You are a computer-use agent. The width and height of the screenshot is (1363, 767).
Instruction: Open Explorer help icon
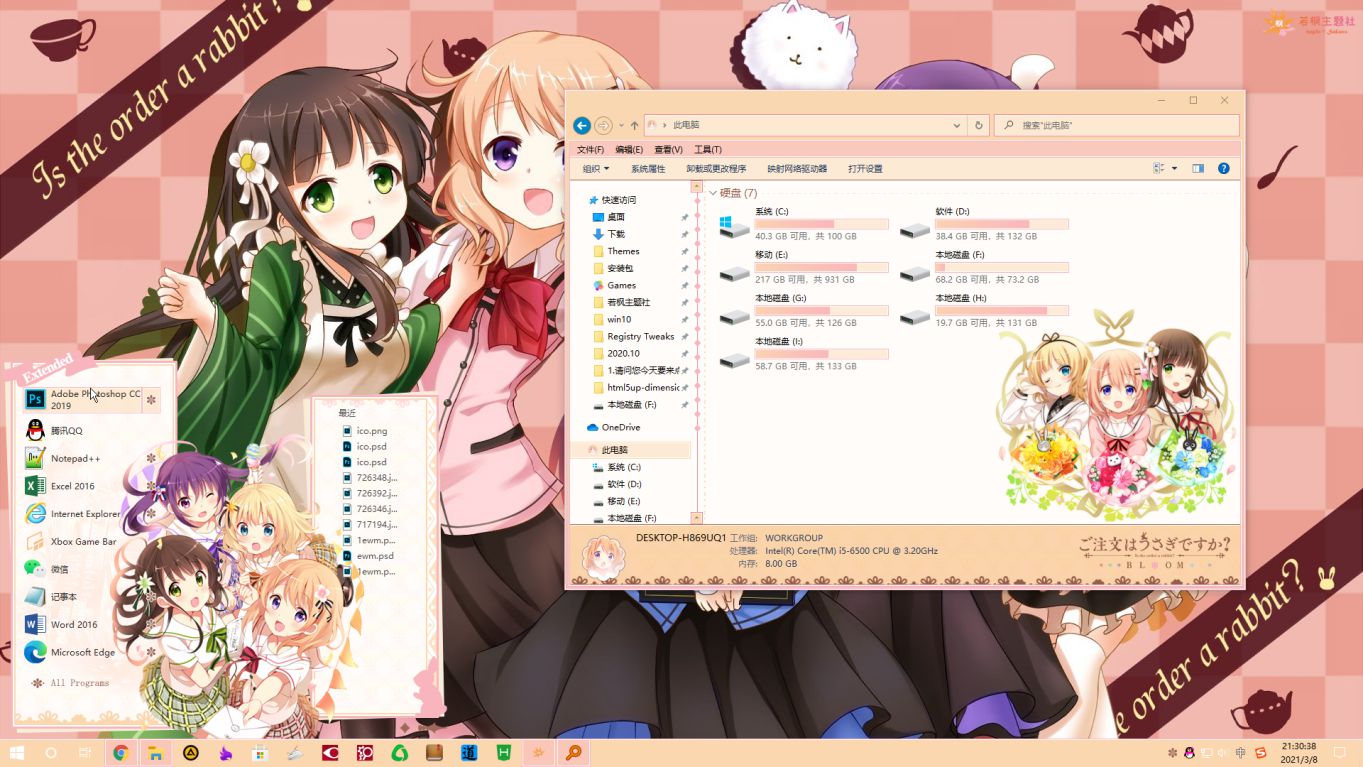(x=1223, y=169)
